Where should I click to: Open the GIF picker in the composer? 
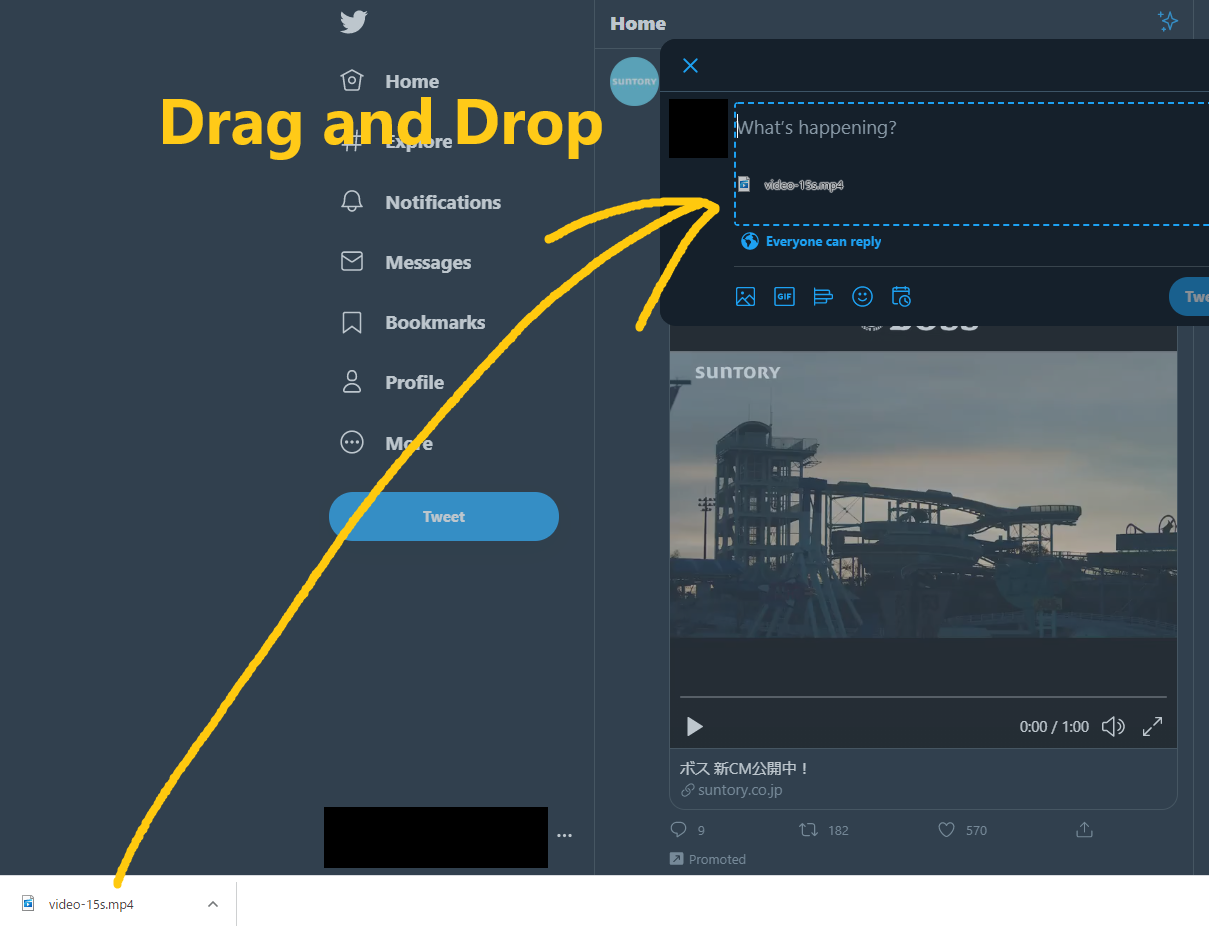tap(784, 296)
